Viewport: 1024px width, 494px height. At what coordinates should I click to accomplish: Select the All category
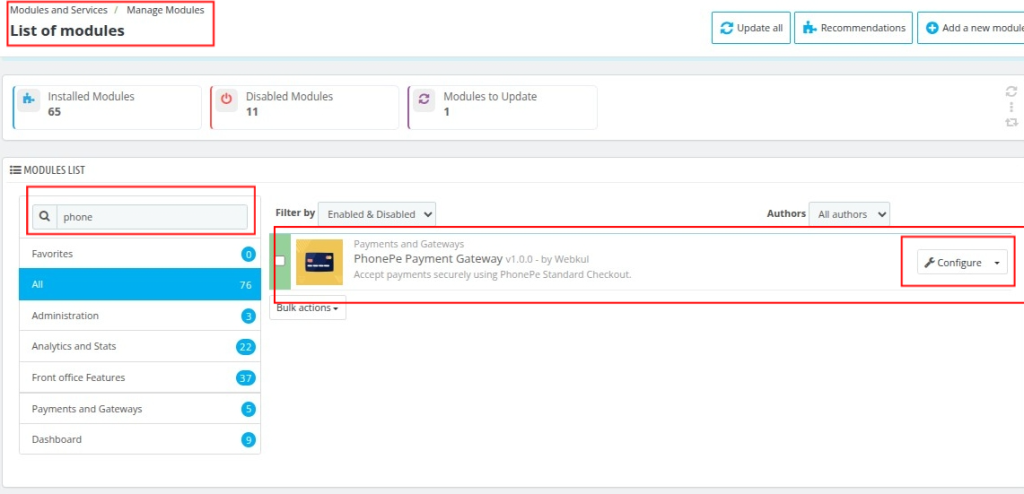tap(140, 285)
